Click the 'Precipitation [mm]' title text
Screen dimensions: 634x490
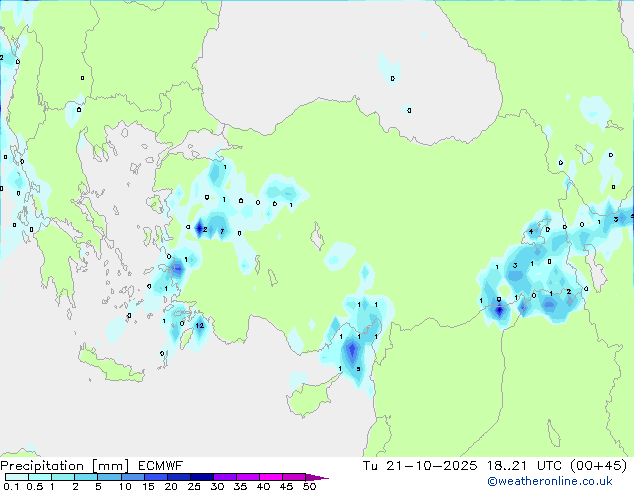(65, 466)
